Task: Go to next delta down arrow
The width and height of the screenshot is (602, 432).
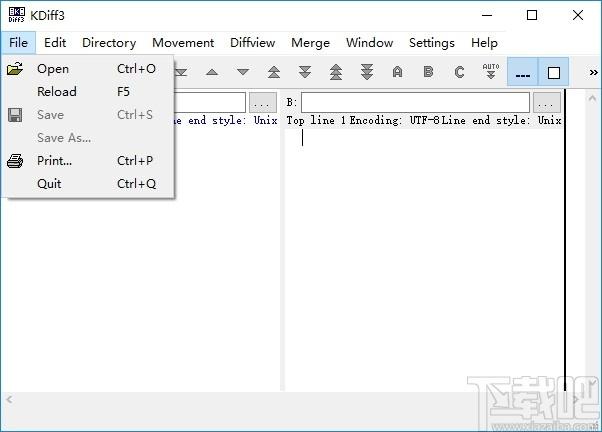Action: point(243,72)
